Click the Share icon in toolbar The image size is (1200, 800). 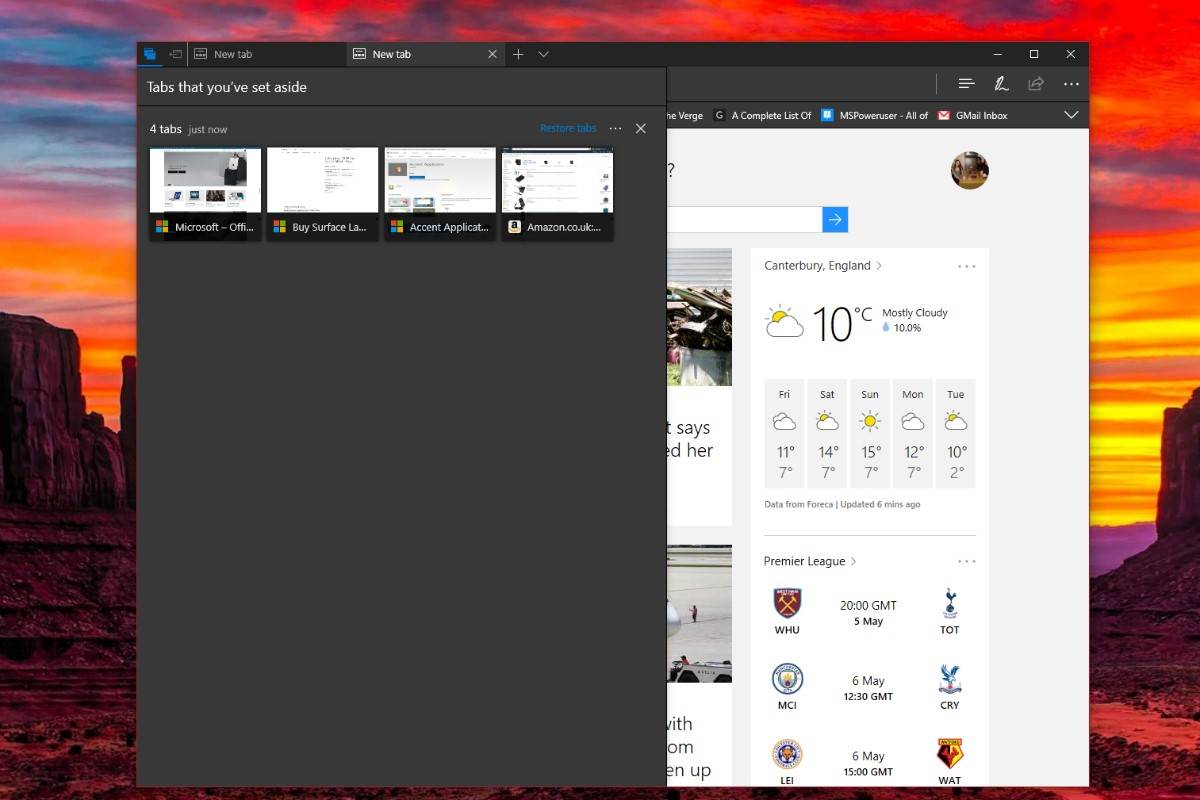click(x=1036, y=84)
